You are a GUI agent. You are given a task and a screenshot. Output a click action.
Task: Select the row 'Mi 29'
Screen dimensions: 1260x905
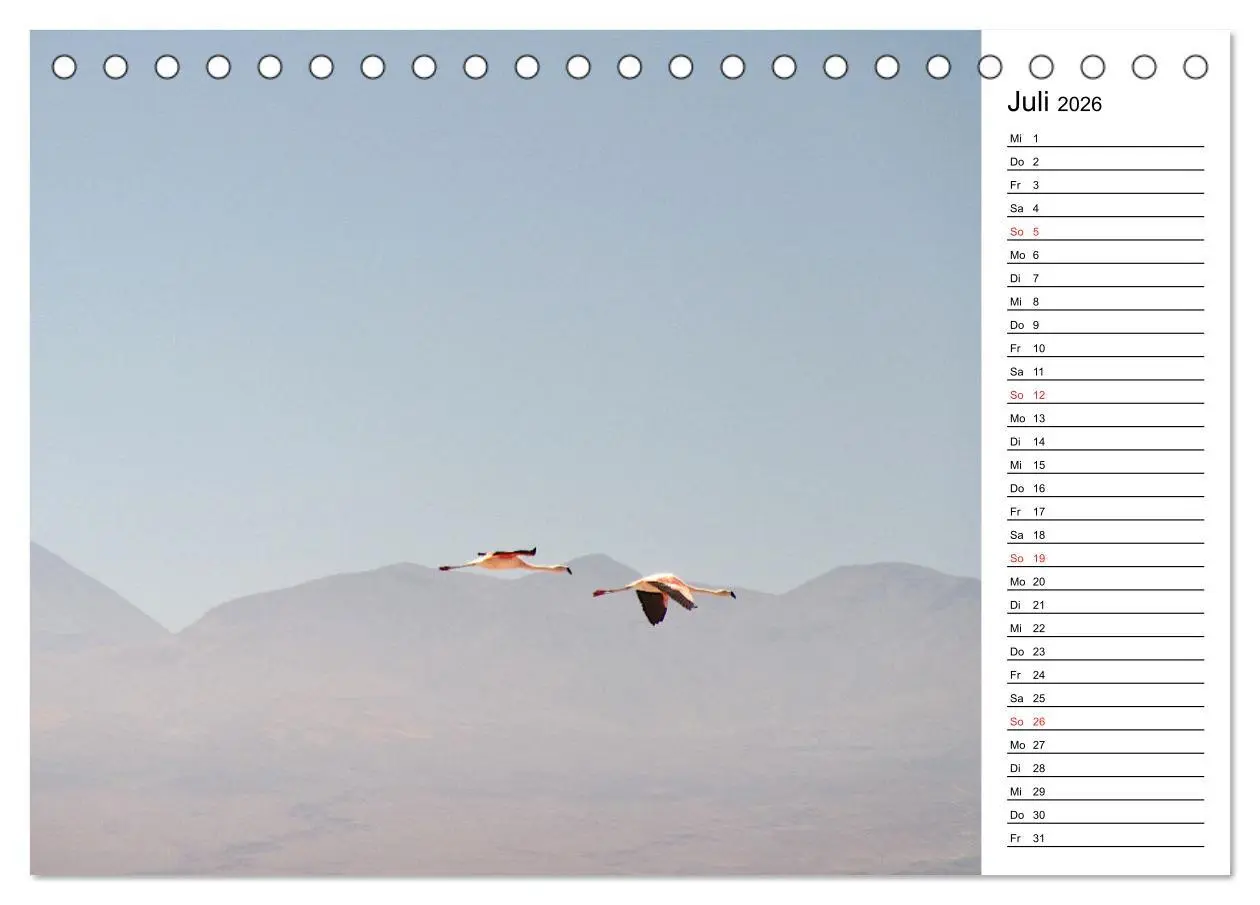[1105, 791]
